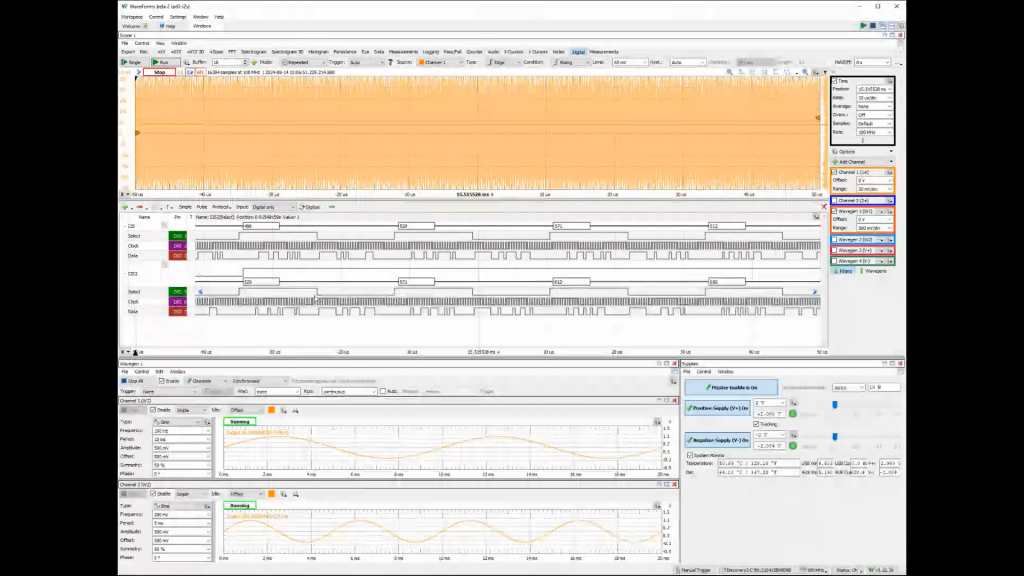
Task: Open the trigger Source Channel 1 dropdown
Action: [441, 62]
